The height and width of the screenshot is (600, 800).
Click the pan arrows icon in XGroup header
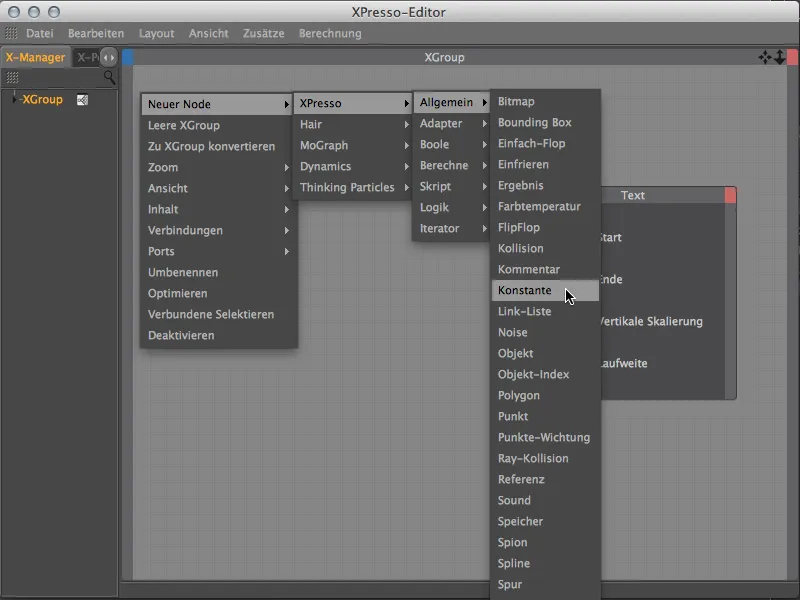pos(765,57)
